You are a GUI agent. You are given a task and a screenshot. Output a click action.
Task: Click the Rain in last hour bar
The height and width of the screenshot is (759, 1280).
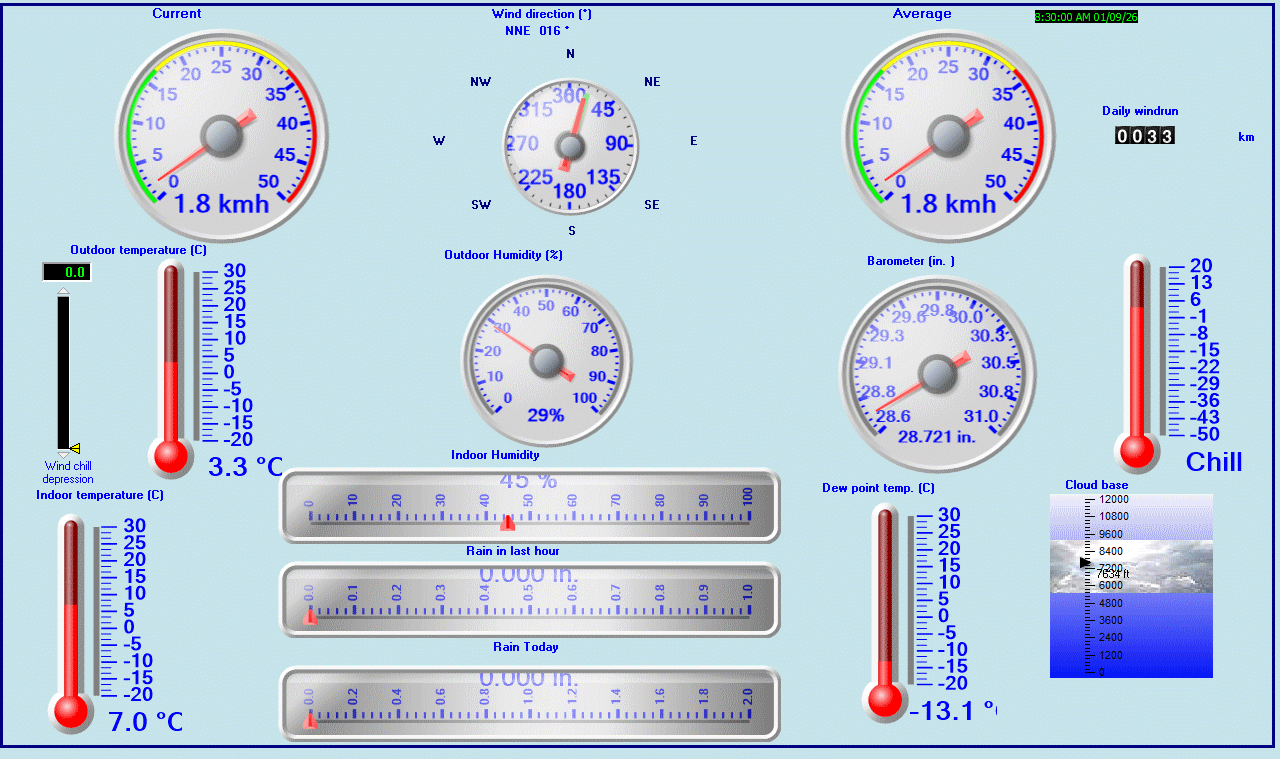(529, 600)
